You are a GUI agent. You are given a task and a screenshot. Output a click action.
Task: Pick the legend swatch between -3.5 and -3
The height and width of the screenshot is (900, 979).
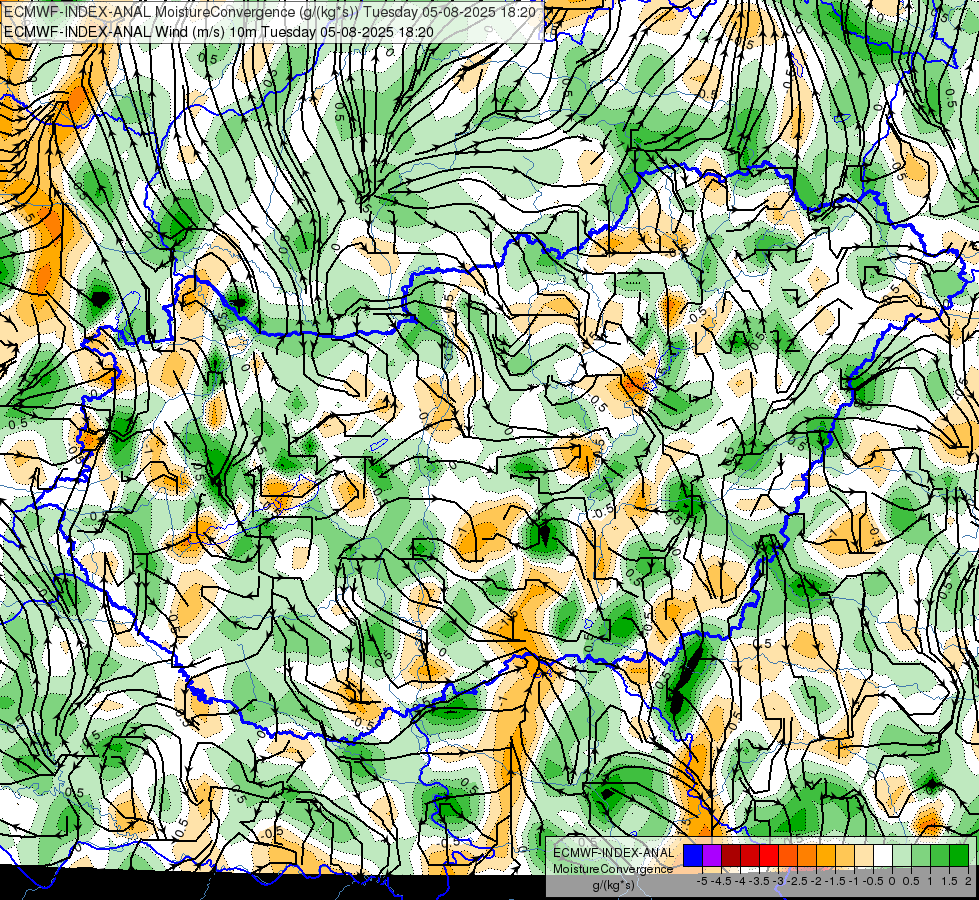coord(769,855)
